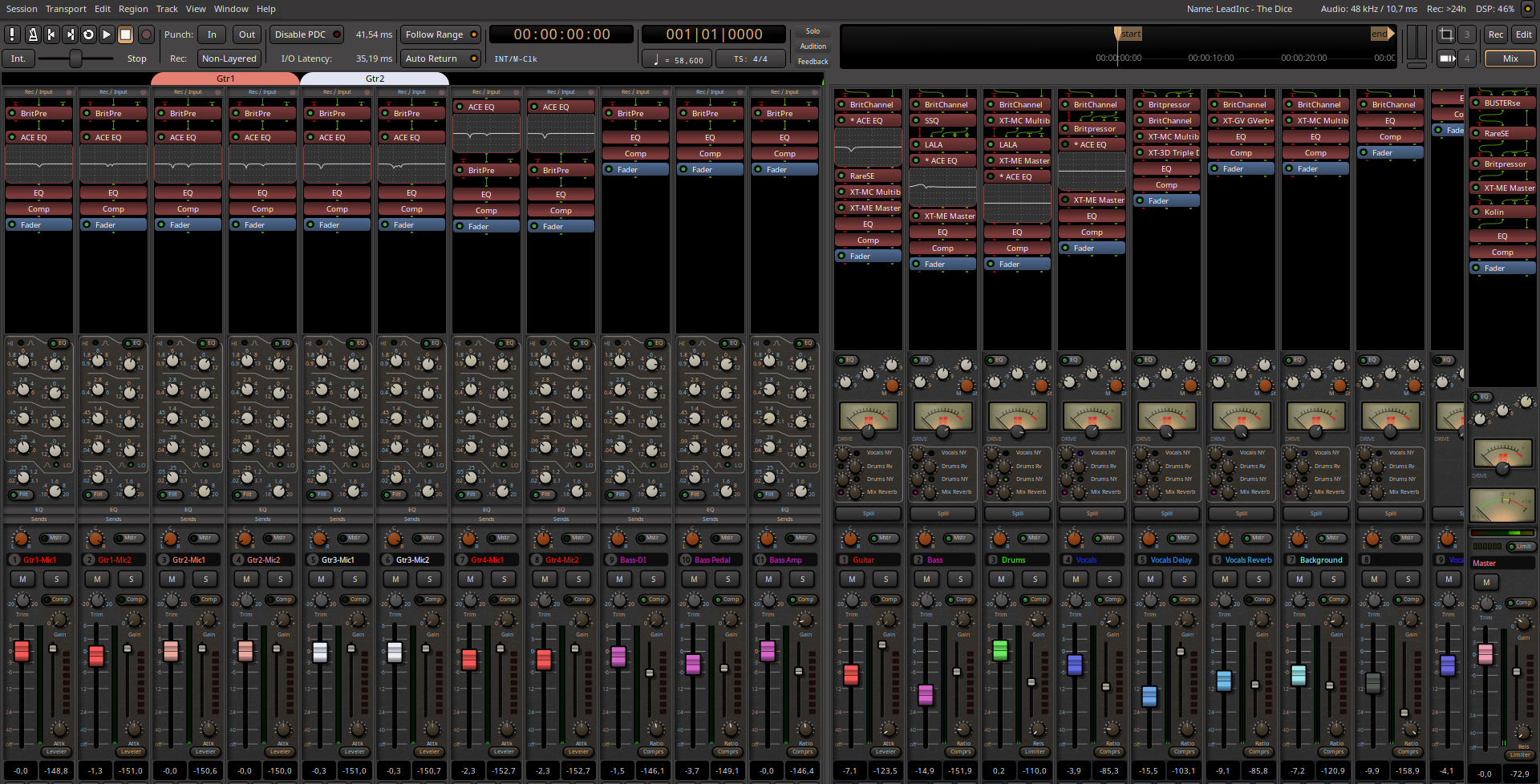Open the Gtr1-Mic1 track name menu
The height and width of the screenshot is (784, 1540).
click(41, 560)
